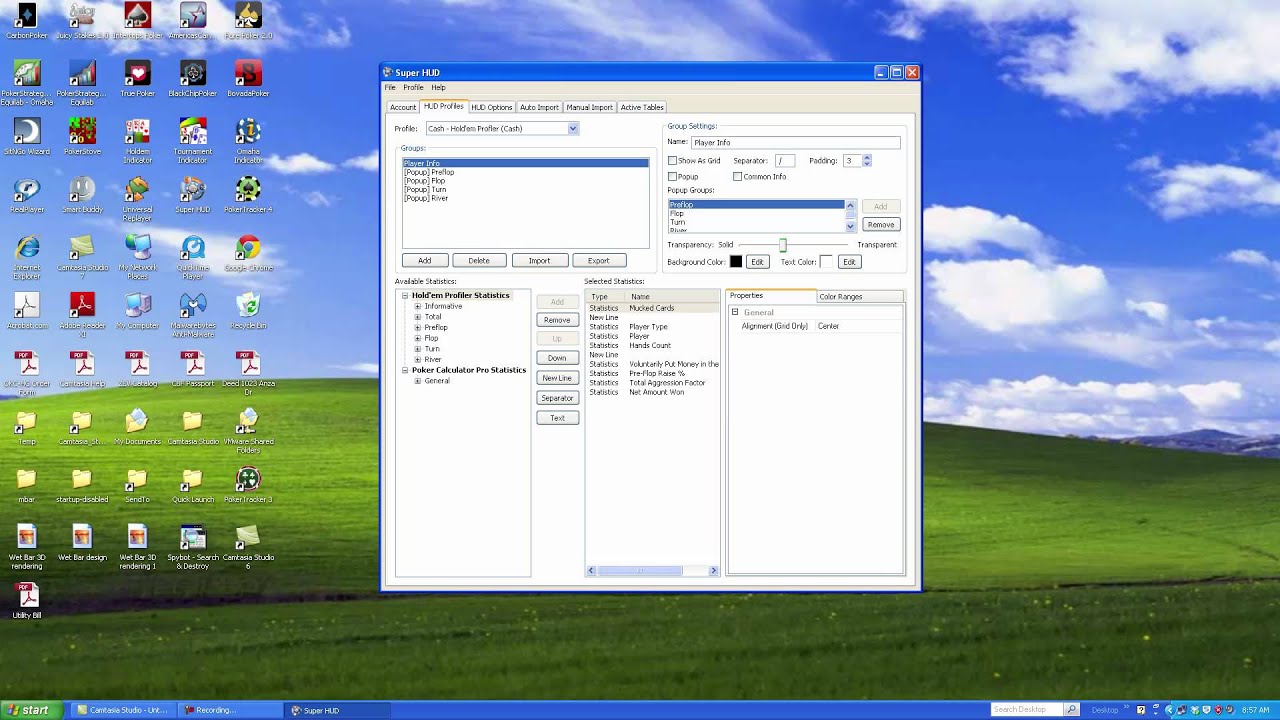Open the File menu
1280x720 pixels.
pos(390,87)
